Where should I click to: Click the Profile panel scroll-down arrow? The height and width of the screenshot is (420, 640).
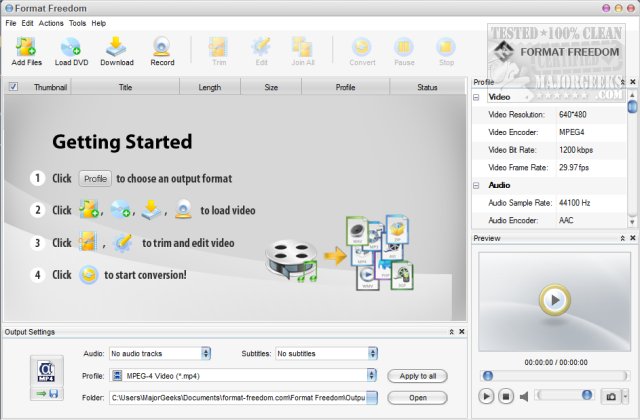tap(632, 222)
